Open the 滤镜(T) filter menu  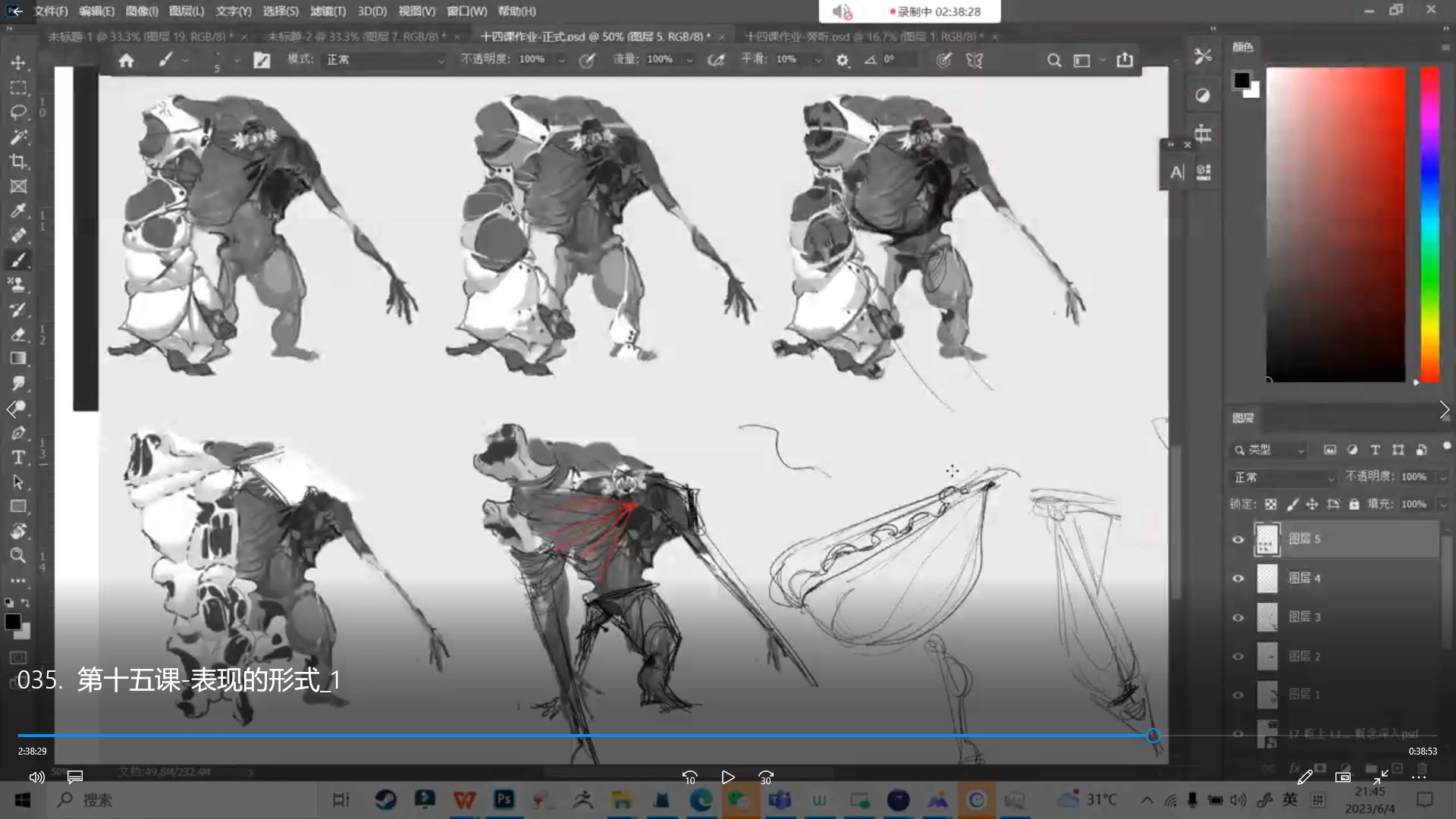tap(328, 11)
